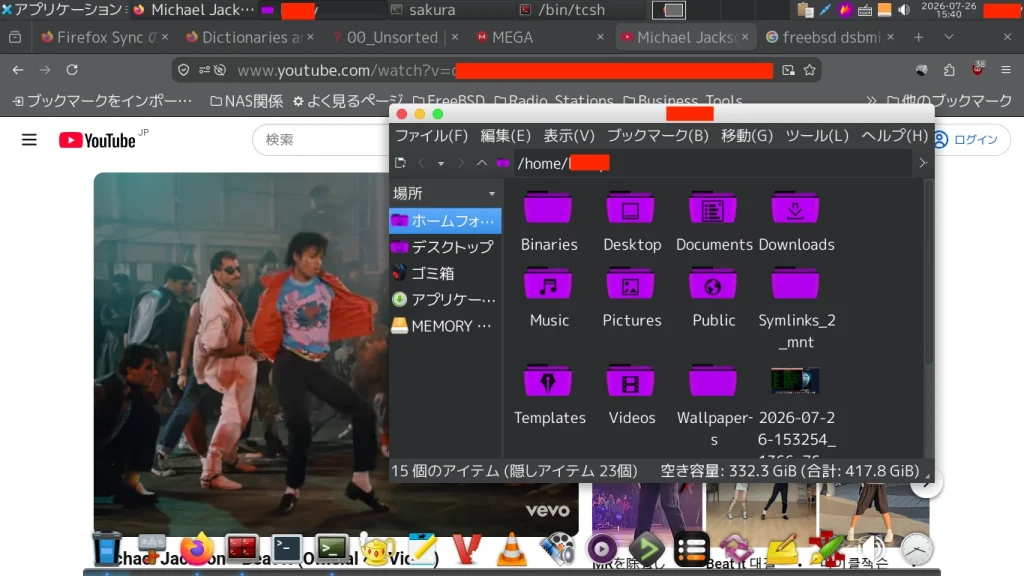The width and height of the screenshot is (1024, 576).
Task: Launch VLC cone icon in dock
Action: tap(511, 550)
